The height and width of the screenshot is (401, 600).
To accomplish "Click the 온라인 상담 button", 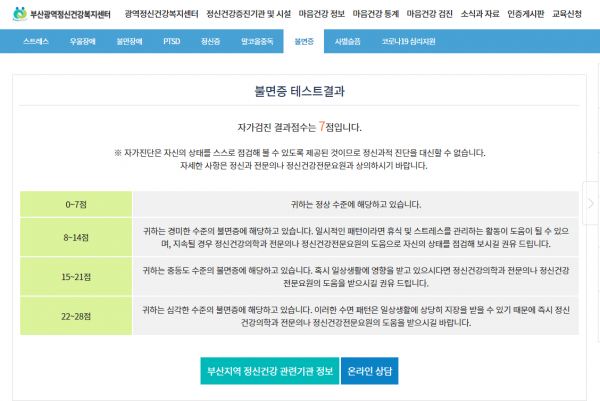I will click(369, 371).
